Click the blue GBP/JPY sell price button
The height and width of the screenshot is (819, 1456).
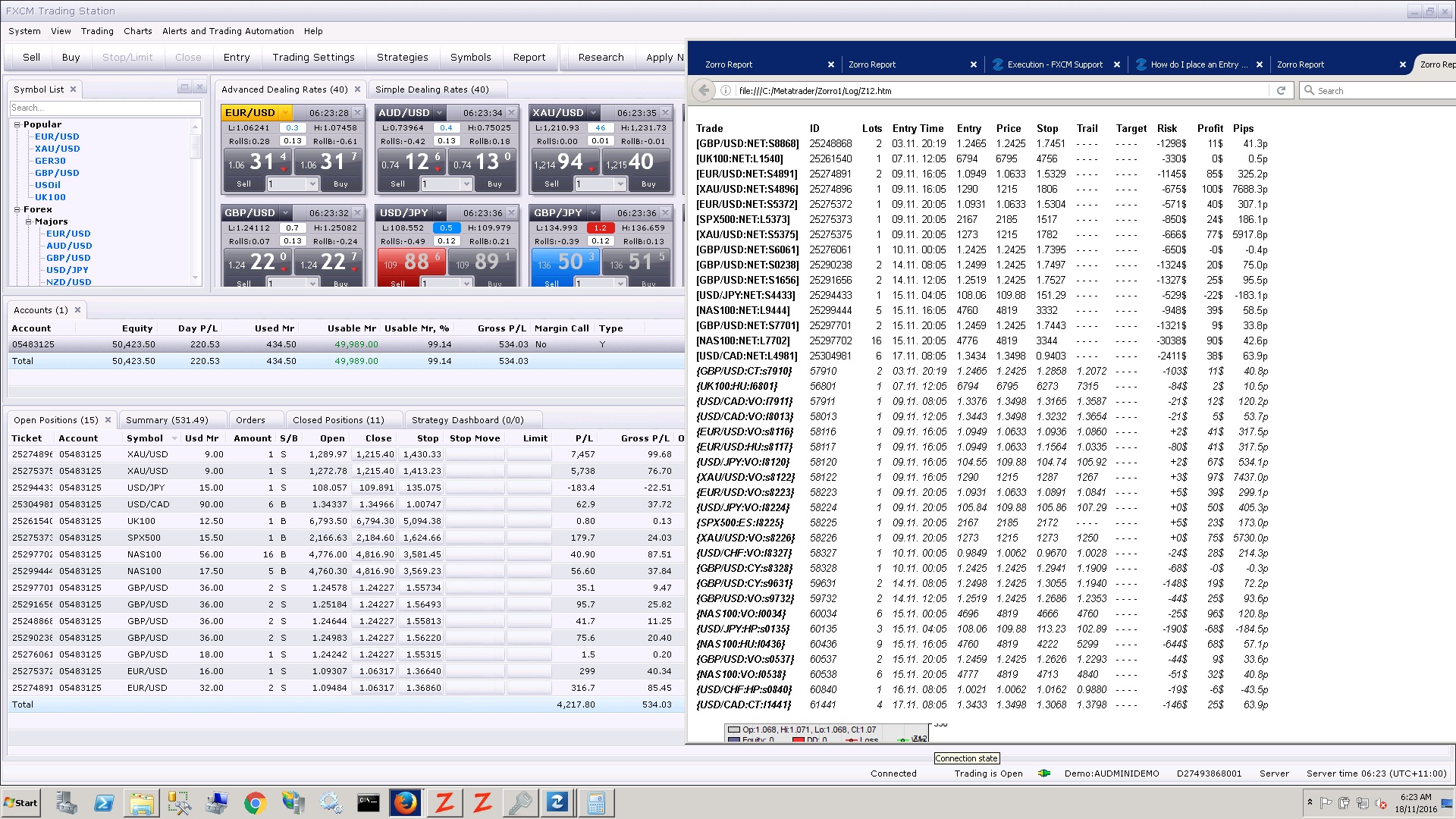[x=566, y=262]
